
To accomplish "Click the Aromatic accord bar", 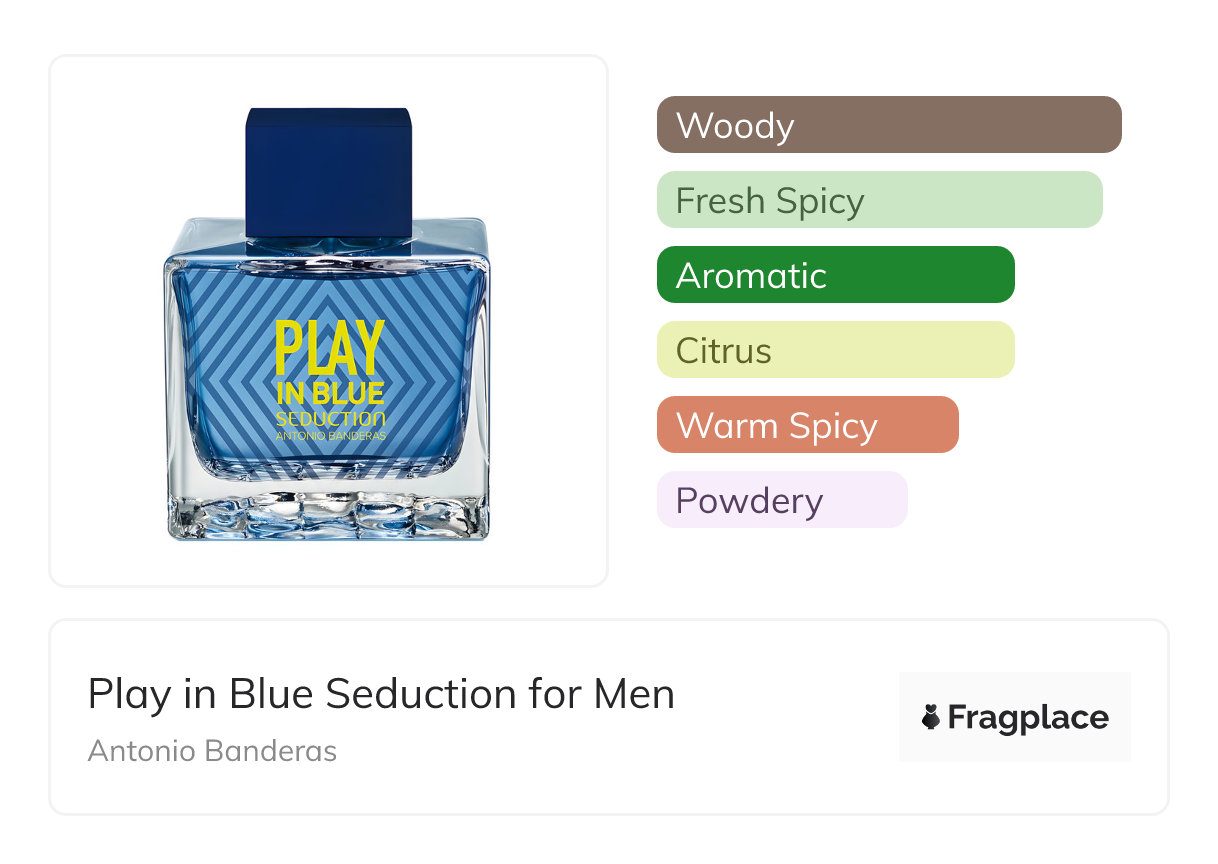I will pos(836,275).
